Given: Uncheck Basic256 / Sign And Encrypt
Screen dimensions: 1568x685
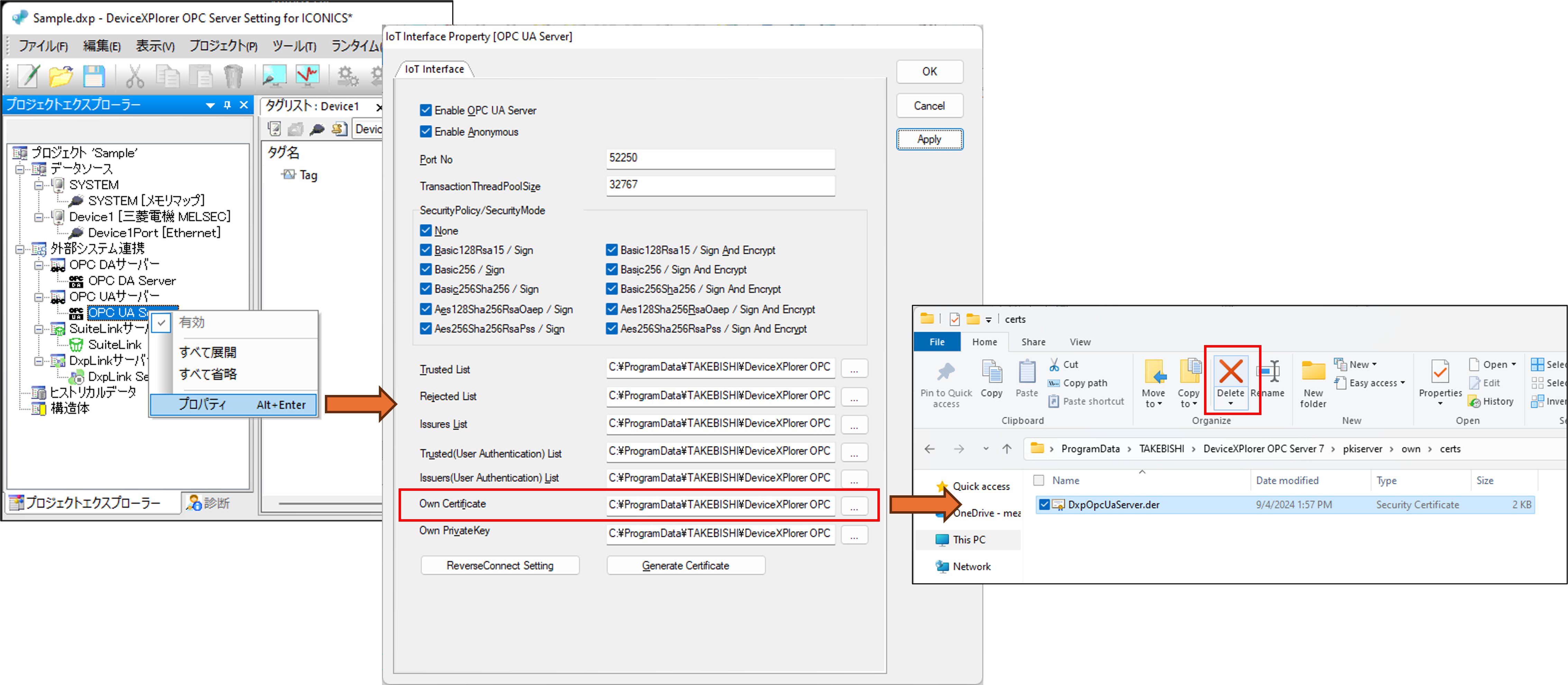Looking at the screenshot, I should [x=612, y=269].
